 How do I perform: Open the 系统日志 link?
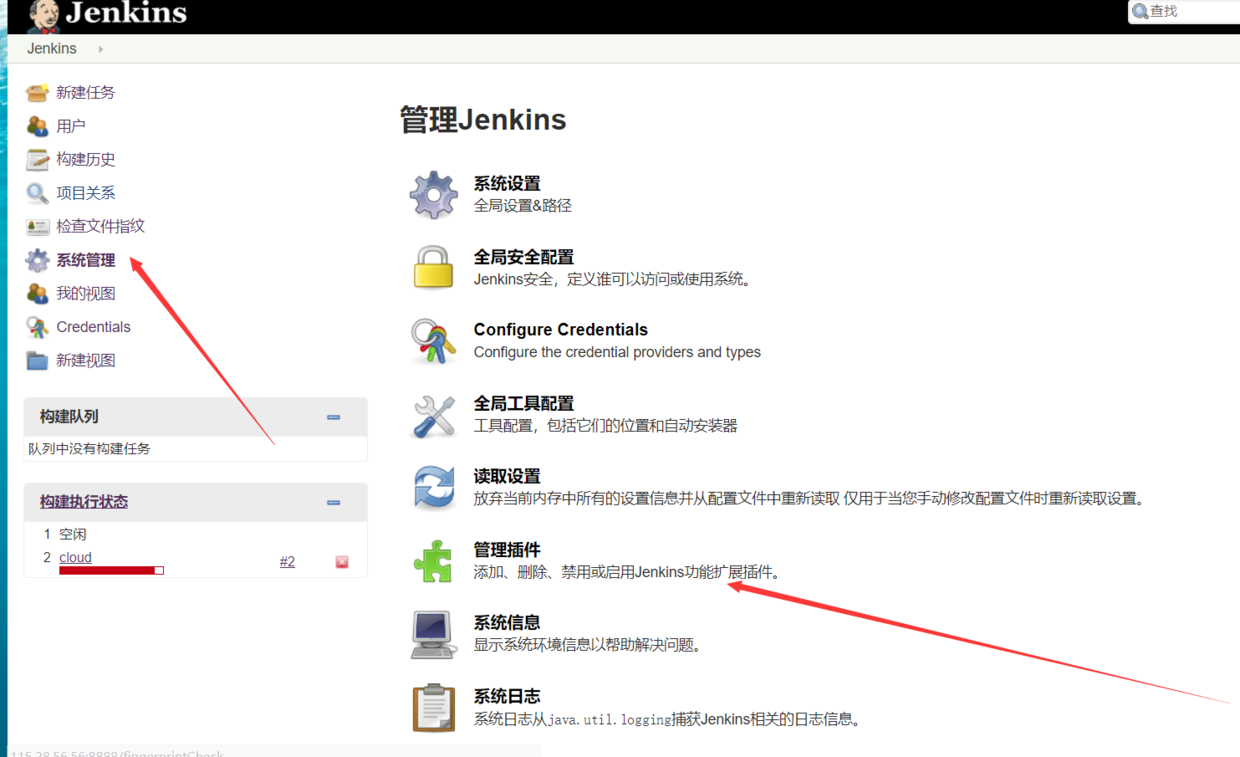point(507,696)
